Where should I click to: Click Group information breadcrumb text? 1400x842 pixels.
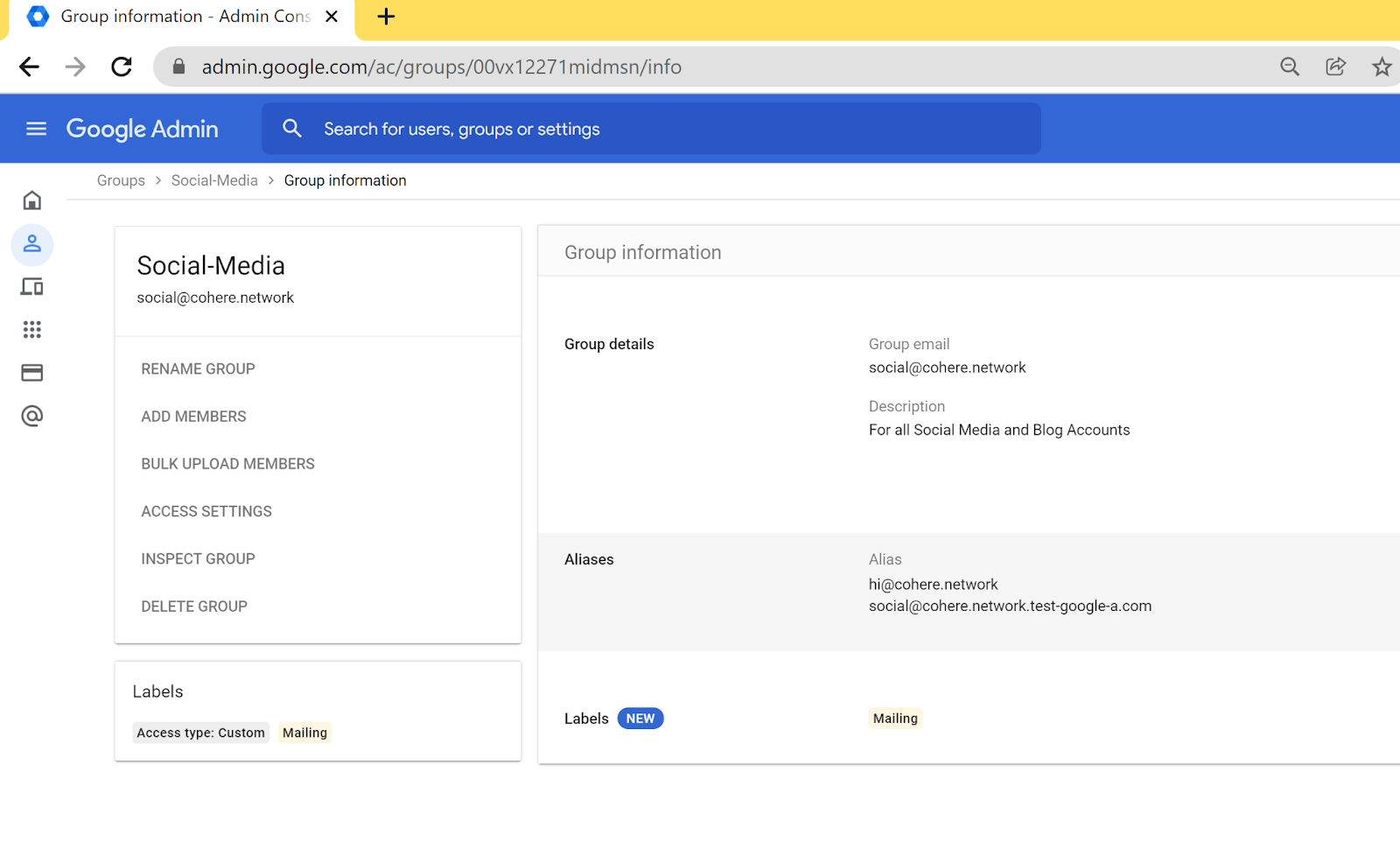(x=346, y=180)
